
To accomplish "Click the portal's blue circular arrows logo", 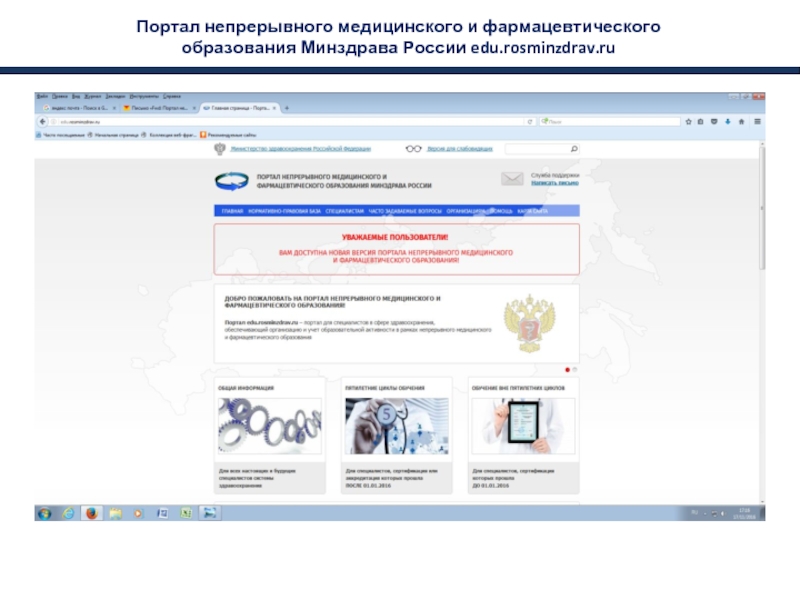I will 232,181.
